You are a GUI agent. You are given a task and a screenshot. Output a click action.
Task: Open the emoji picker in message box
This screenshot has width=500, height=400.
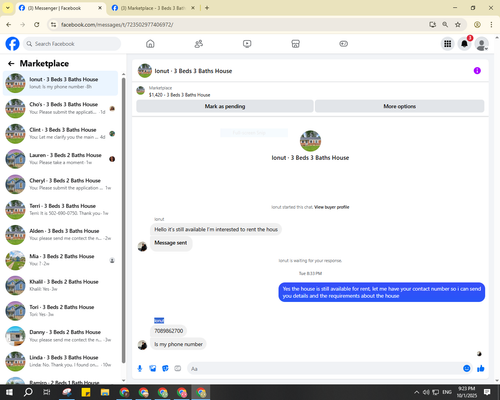[x=467, y=368]
